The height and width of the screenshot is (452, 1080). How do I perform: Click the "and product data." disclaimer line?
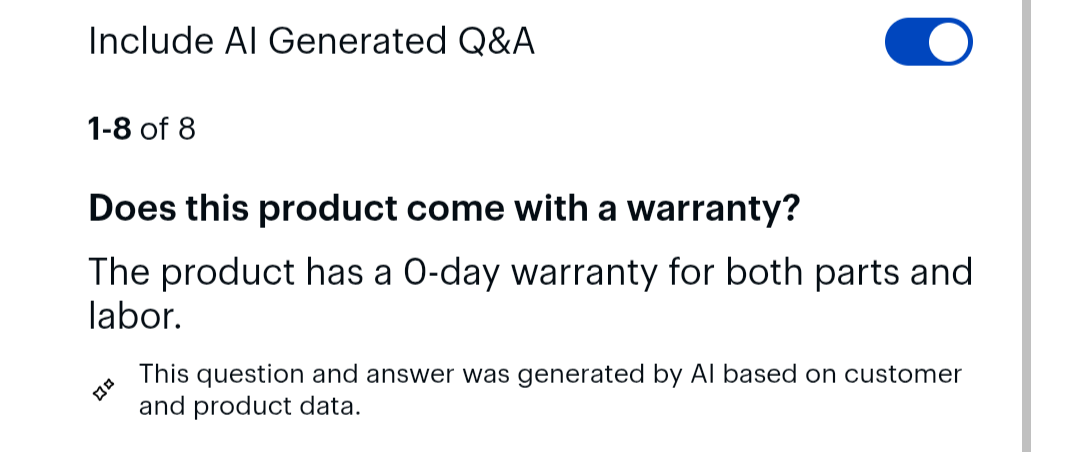[x=250, y=407]
